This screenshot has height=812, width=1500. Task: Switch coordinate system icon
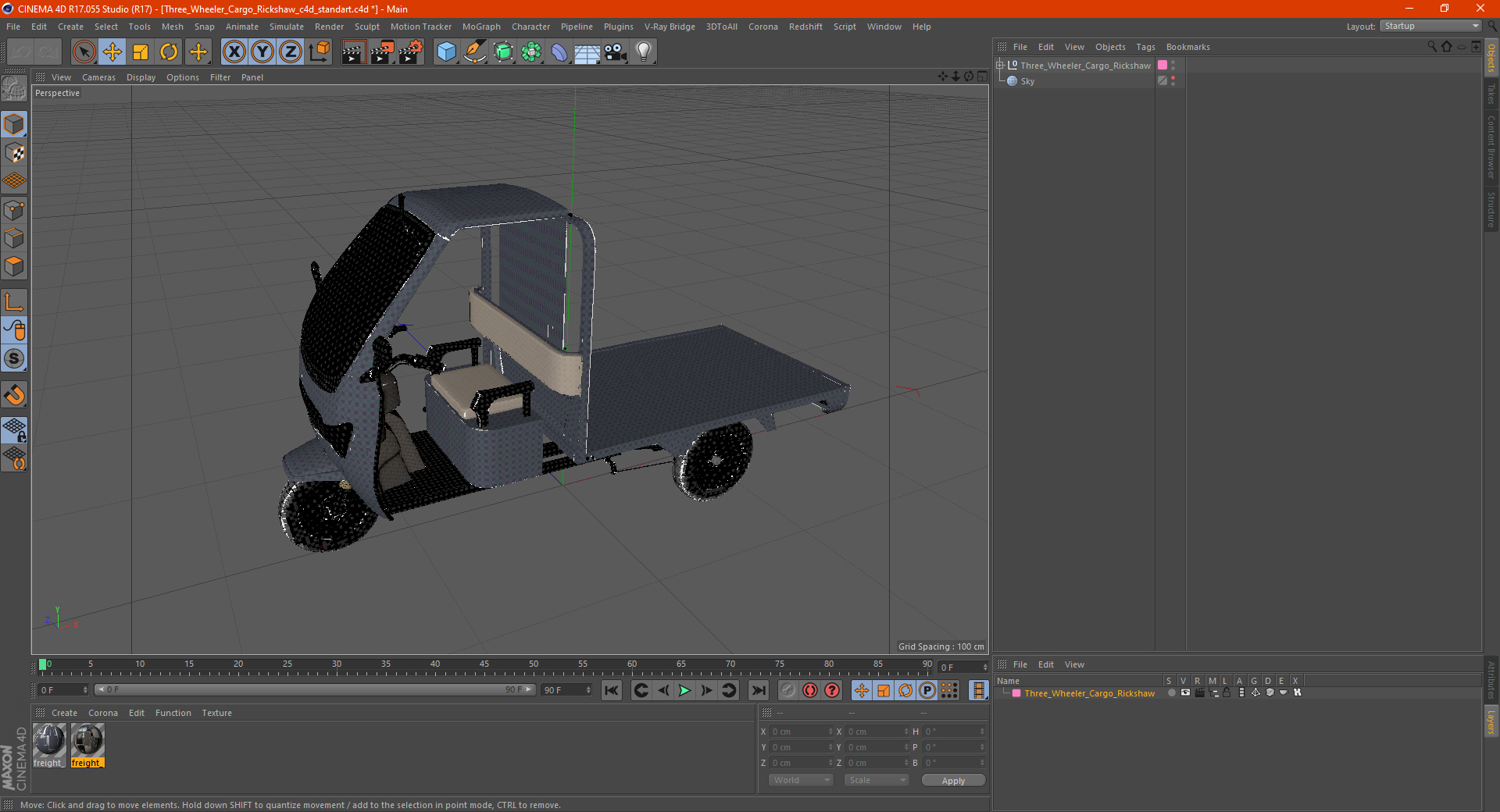(320, 52)
